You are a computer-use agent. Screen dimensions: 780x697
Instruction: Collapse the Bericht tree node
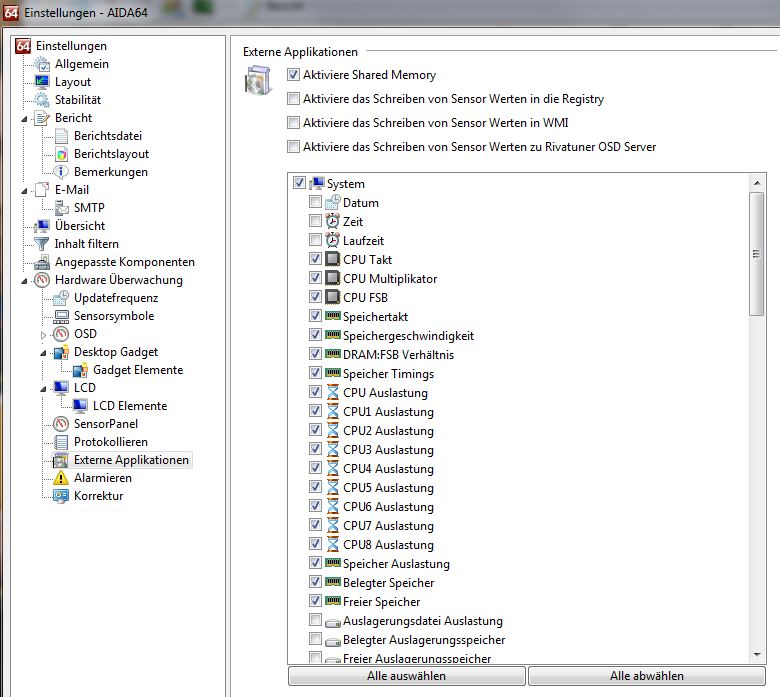(24, 119)
